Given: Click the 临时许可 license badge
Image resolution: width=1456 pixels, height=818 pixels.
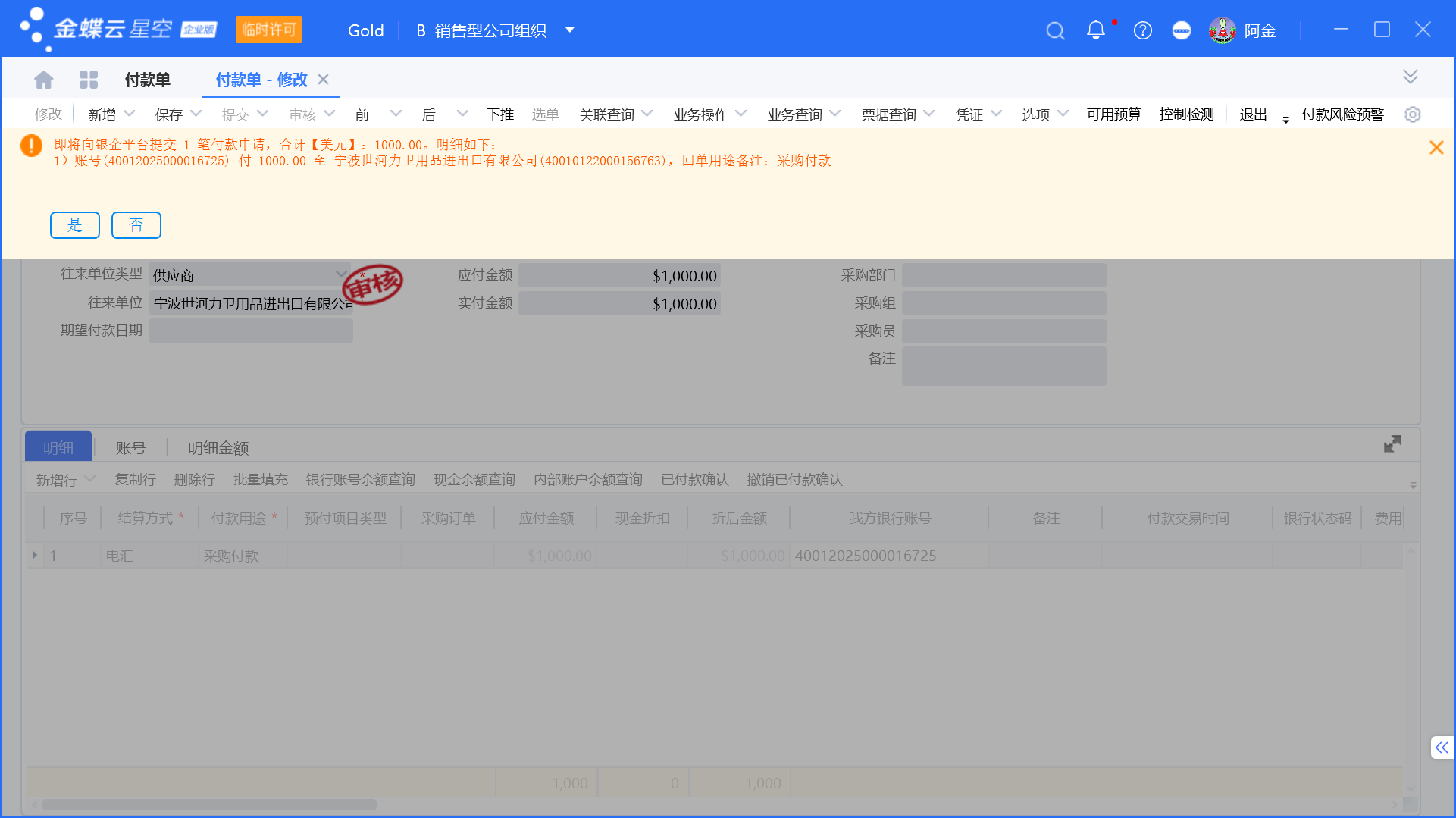Looking at the screenshot, I should (269, 30).
